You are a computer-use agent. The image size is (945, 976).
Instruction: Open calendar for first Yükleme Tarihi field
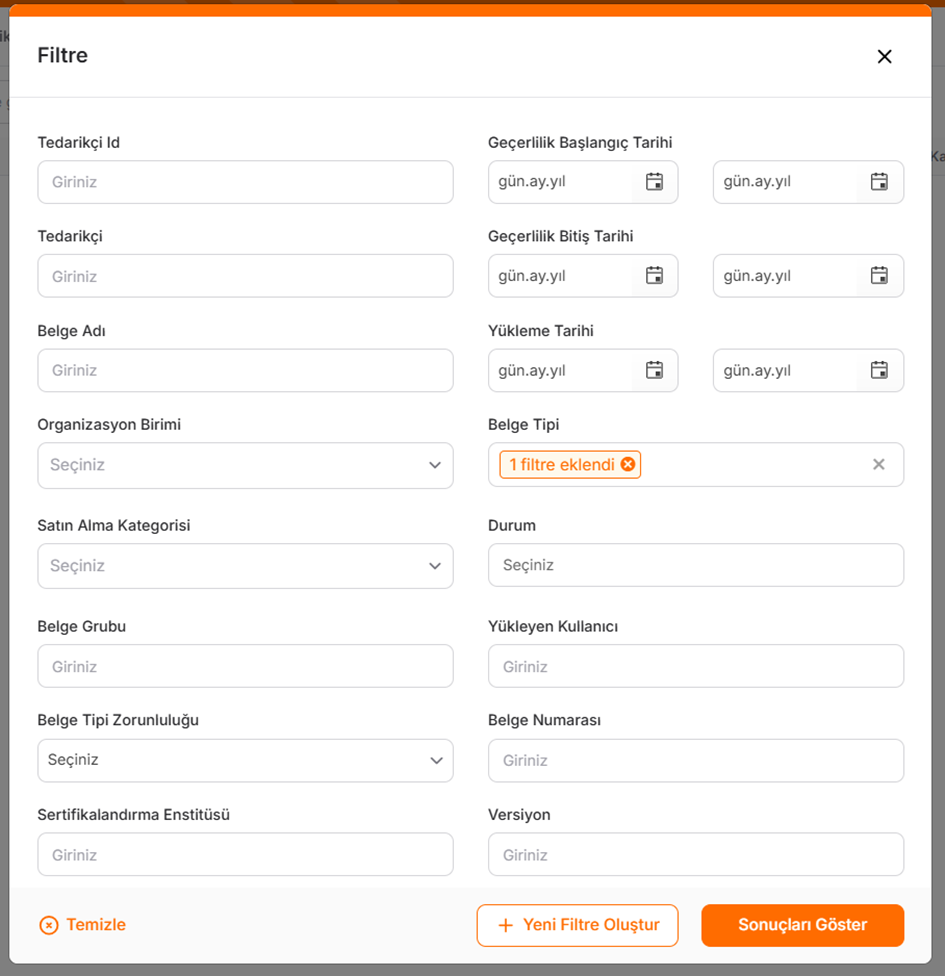654,370
